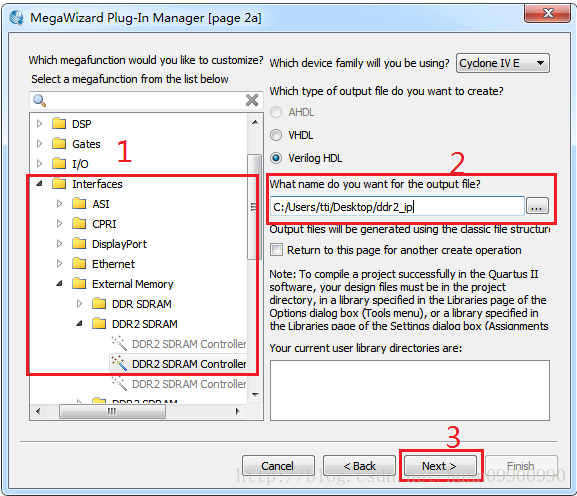The width and height of the screenshot is (577, 496).
Task: Click the browse ... button for output file
Action: [x=537, y=206]
